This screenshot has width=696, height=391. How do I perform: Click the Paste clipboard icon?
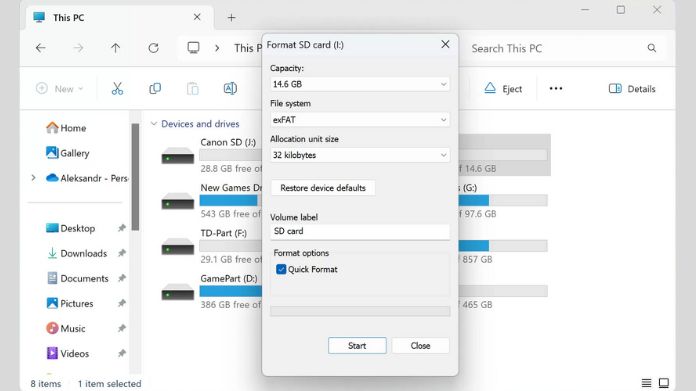coord(193,89)
